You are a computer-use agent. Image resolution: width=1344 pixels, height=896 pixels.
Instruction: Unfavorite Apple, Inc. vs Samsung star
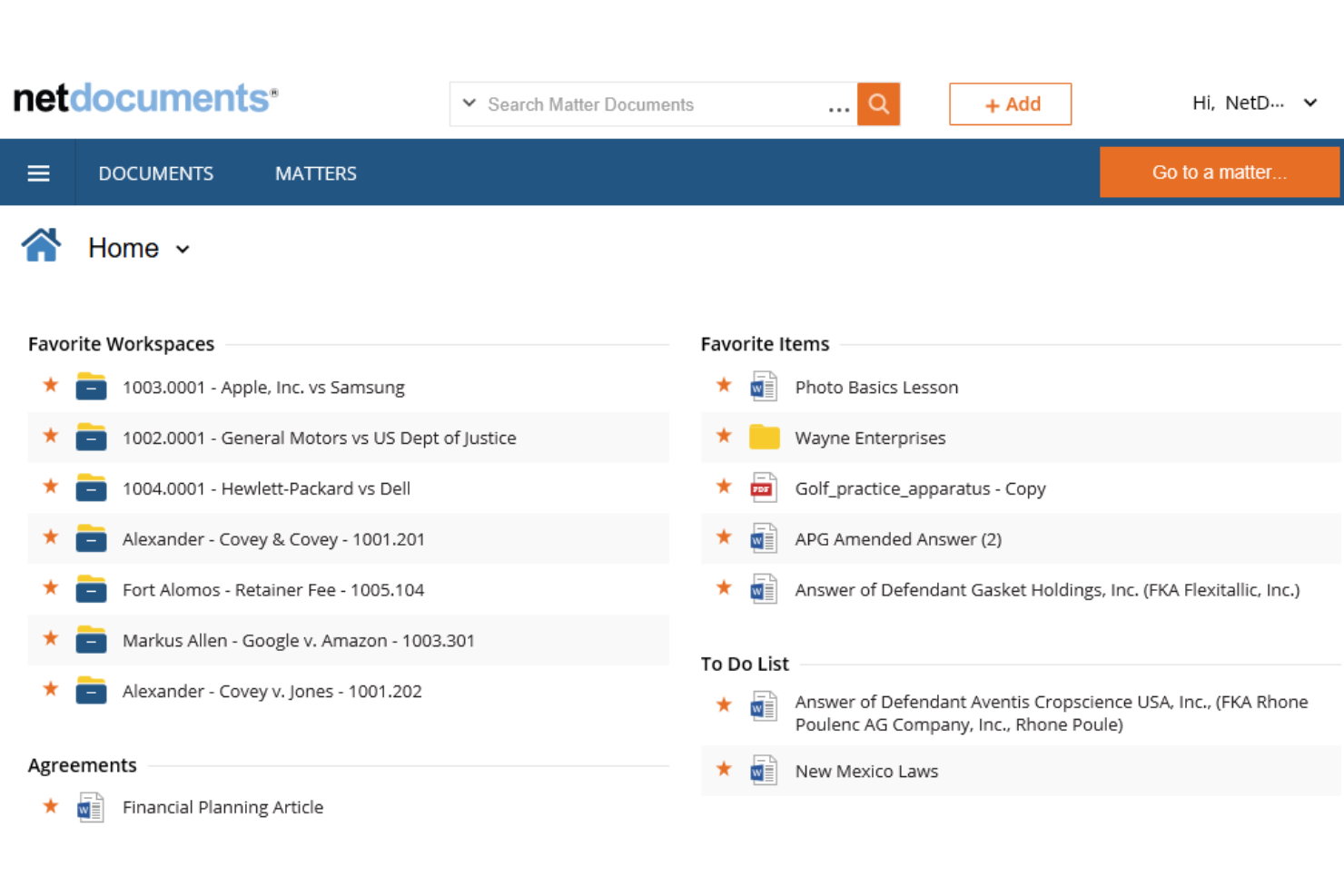click(51, 385)
